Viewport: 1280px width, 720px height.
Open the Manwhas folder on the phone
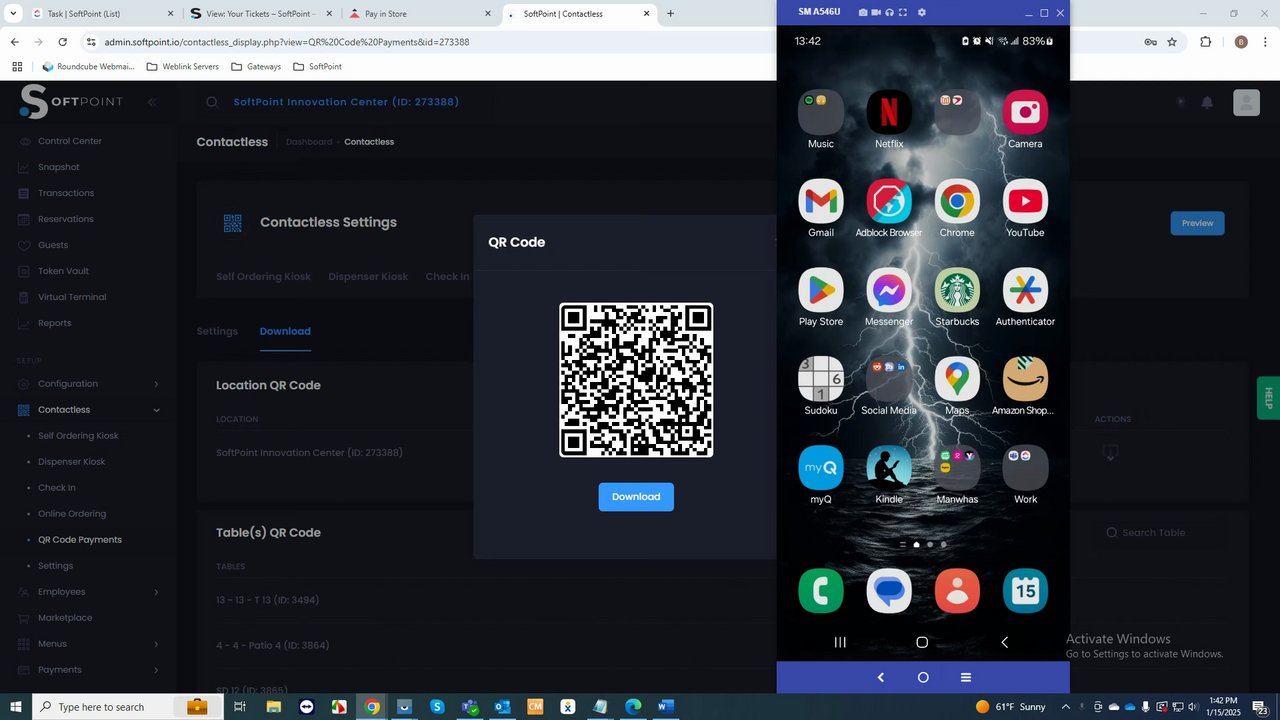tap(957, 468)
